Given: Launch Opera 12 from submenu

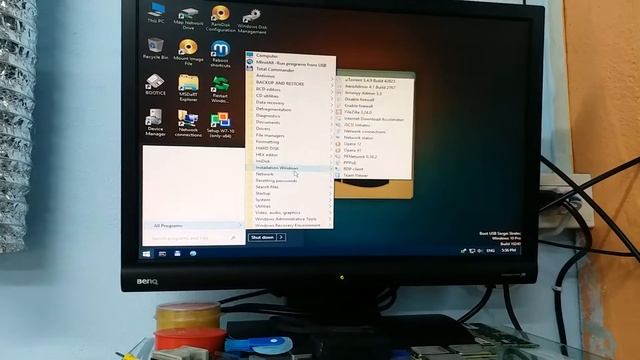Looking at the screenshot, I should point(373,144).
